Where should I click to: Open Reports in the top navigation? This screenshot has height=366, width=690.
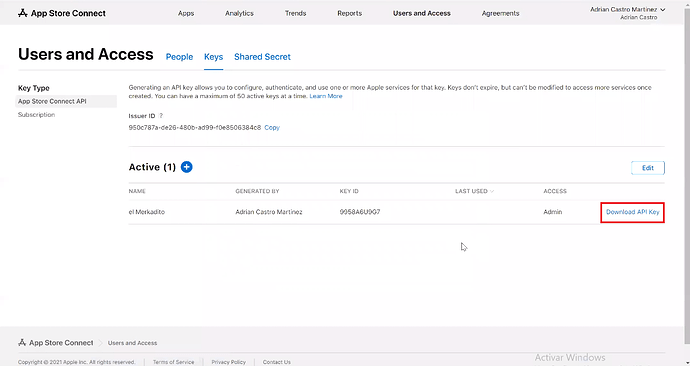tap(349, 13)
